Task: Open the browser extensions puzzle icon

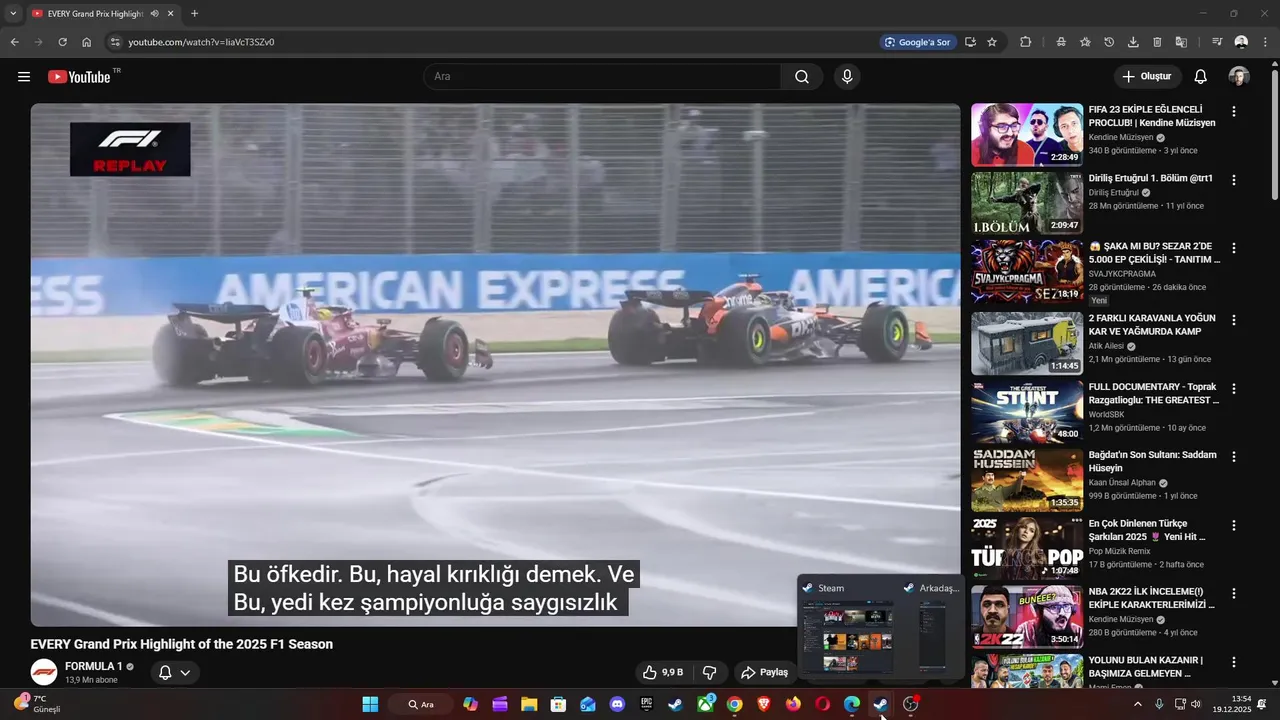Action: pos(1026,42)
